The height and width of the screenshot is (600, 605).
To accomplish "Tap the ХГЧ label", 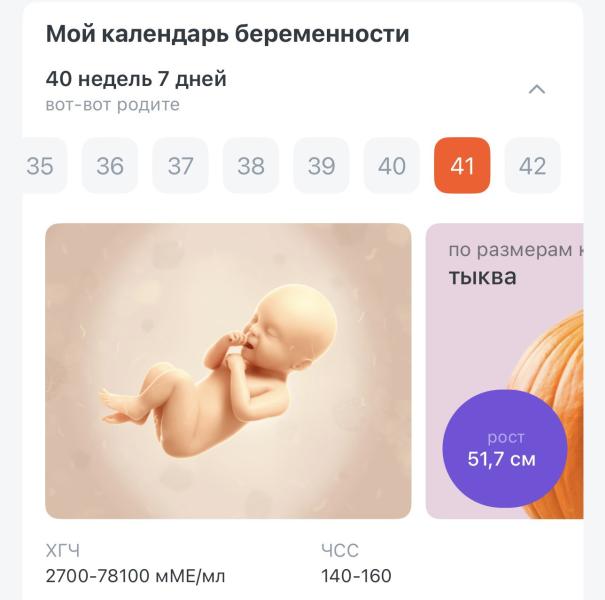I will [x=63, y=551].
